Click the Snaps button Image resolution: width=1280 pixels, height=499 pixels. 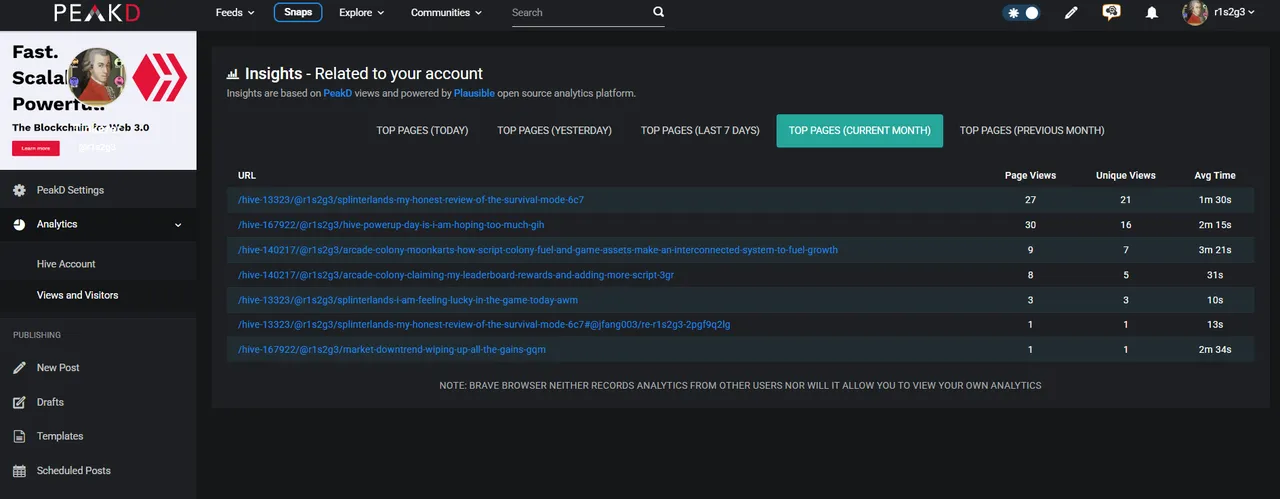(298, 13)
